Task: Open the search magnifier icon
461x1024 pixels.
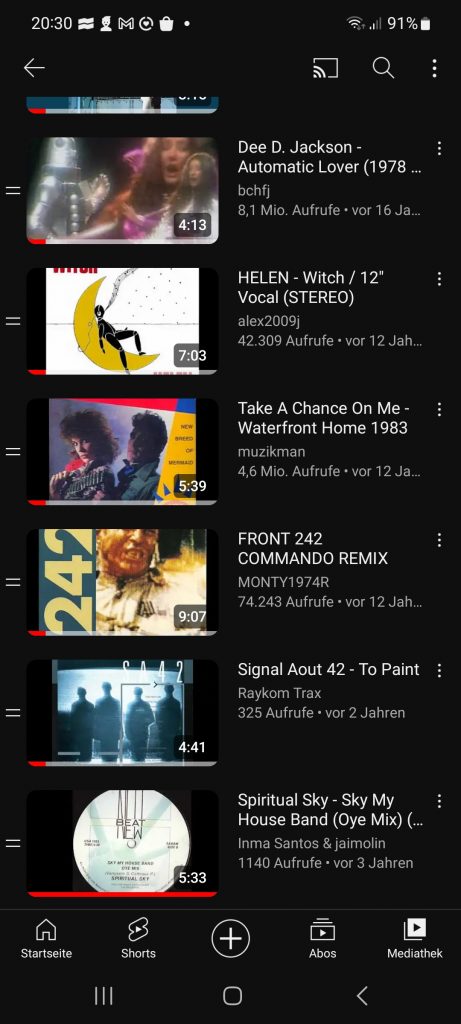Action: tap(383, 68)
